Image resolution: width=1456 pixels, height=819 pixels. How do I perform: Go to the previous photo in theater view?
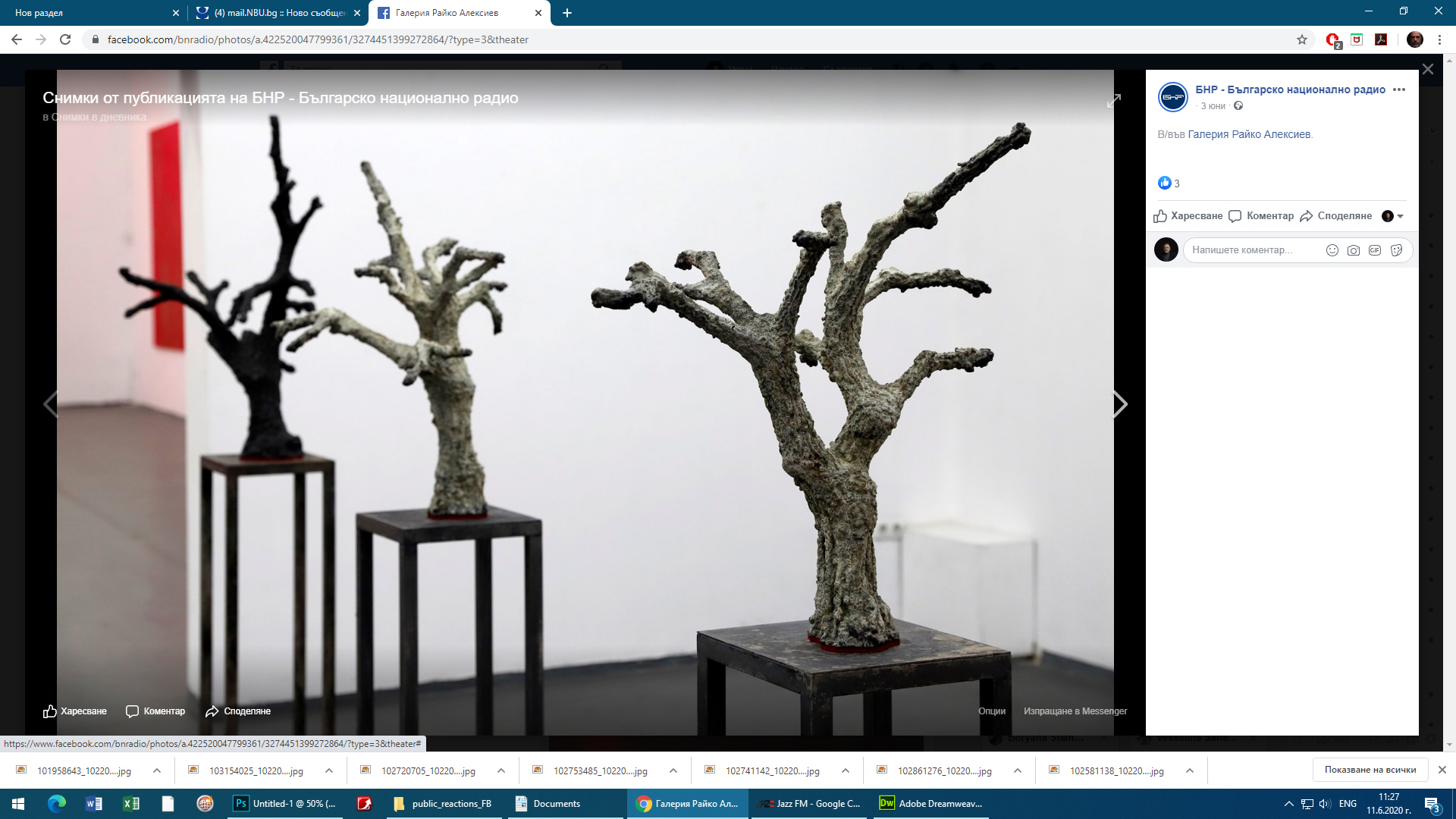[51, 404]
